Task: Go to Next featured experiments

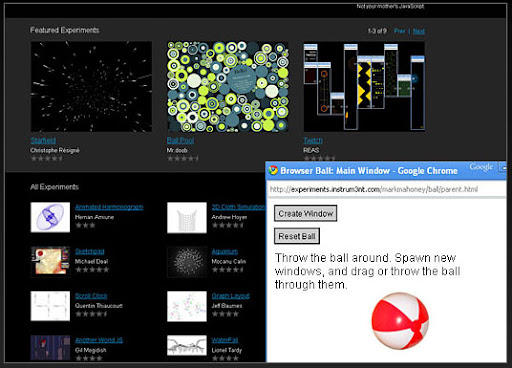Action: coord(419,31)
